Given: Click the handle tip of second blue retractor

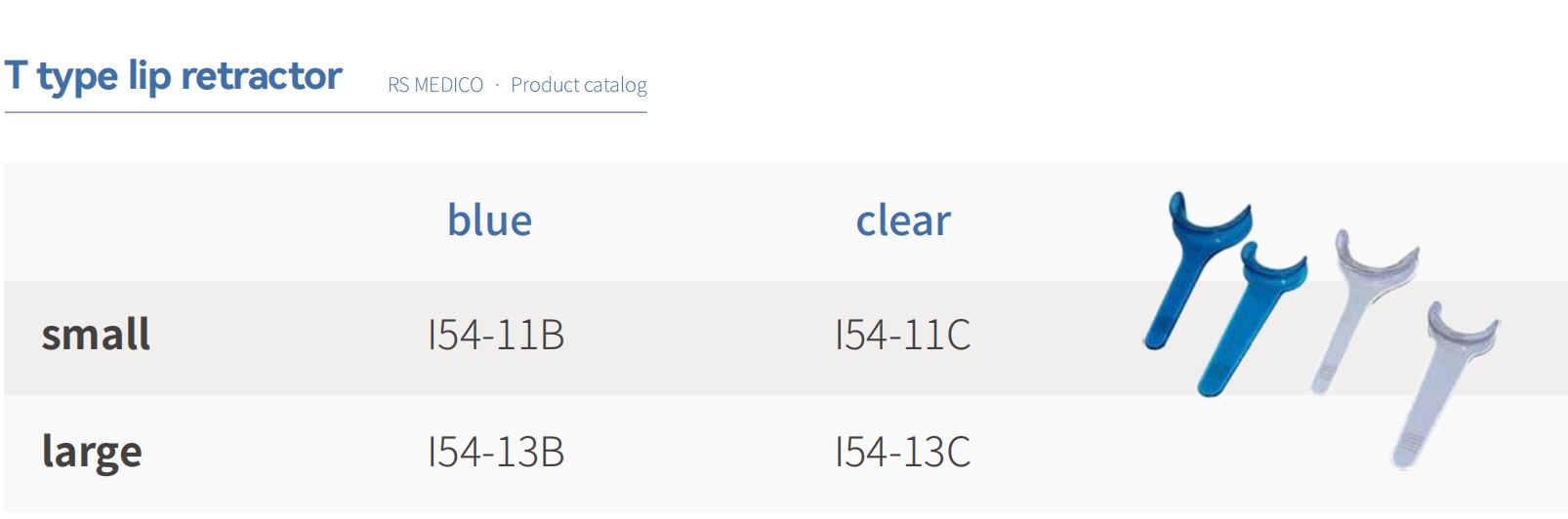Looking at the screenshot, I should [1209, 385].
